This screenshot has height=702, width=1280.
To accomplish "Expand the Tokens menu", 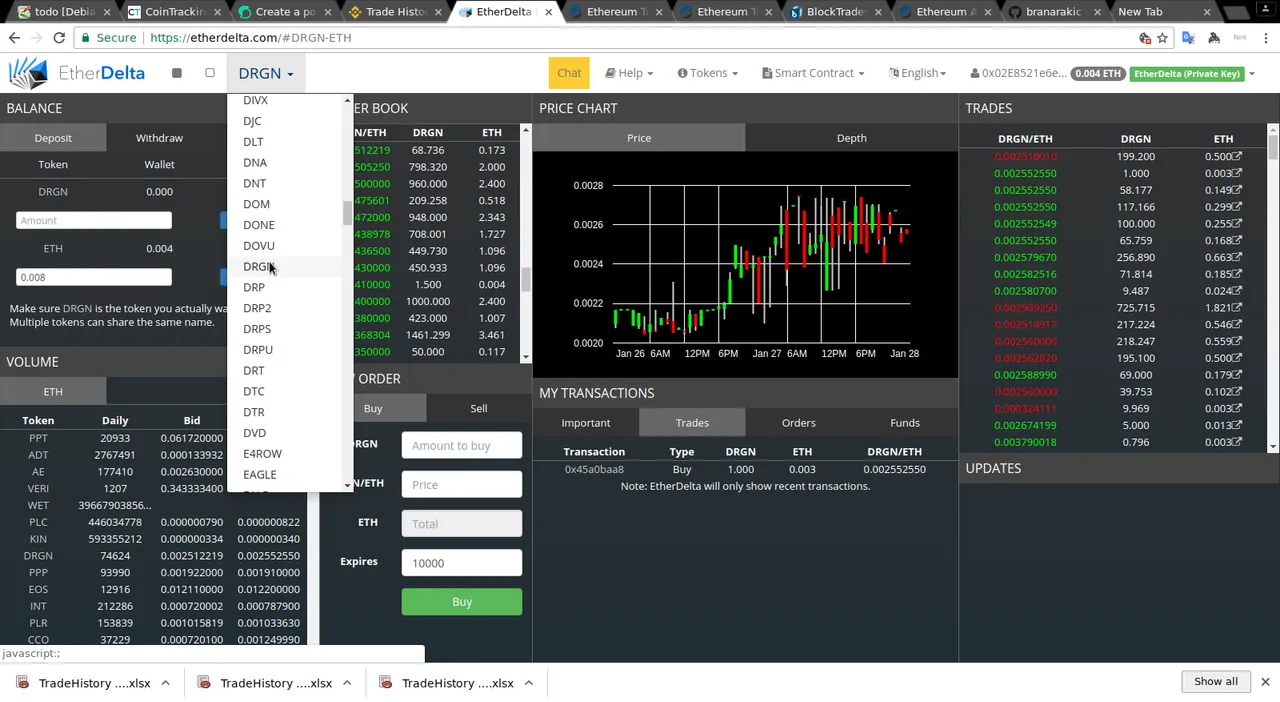I will click(708, 73).
